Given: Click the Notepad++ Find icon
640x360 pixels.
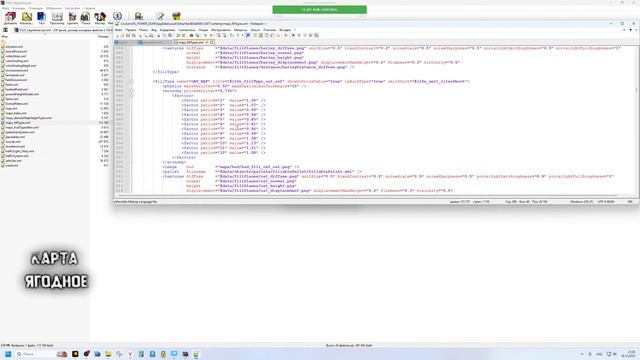Looking at the screenshot, I should [191, 36].
